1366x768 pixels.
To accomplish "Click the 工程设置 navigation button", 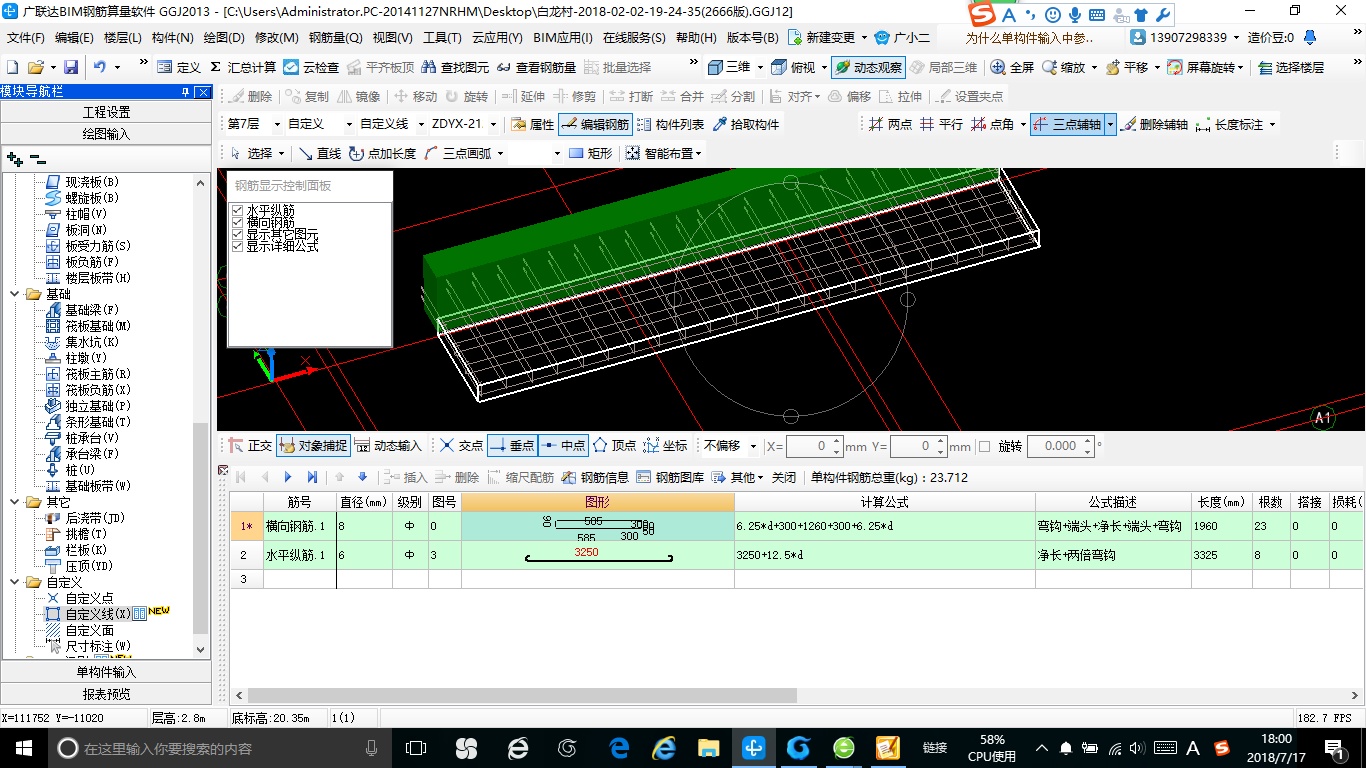I will [106, 112].
